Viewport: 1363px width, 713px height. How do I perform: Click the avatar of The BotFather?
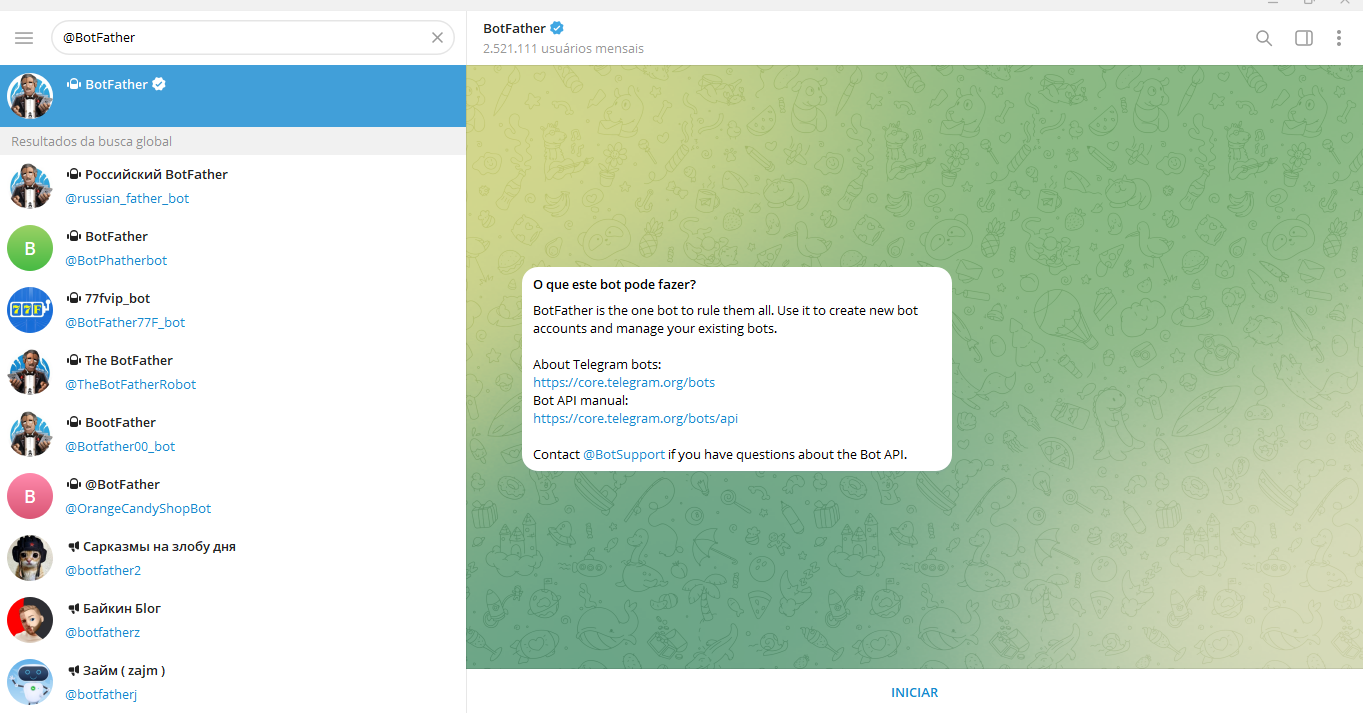(x=30, y=372)
